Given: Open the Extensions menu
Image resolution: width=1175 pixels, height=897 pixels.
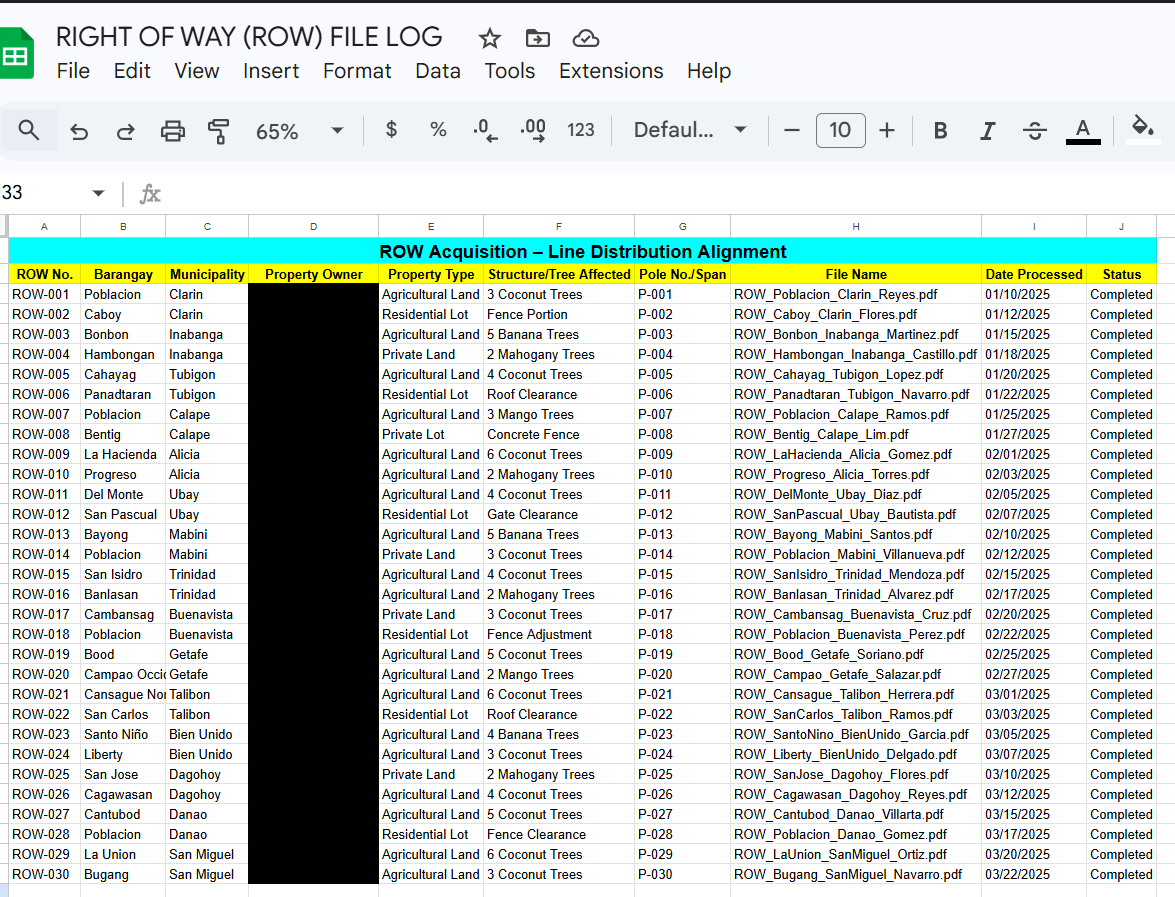Looking at the screenshot, I should [x=611, y=71].
